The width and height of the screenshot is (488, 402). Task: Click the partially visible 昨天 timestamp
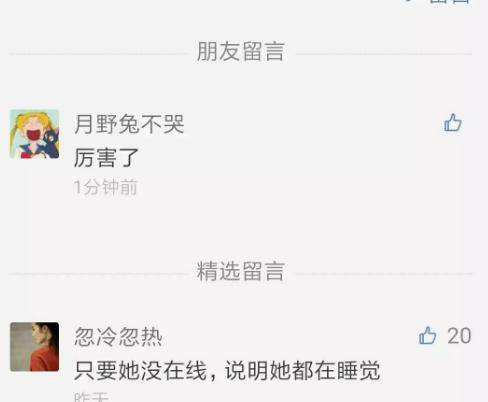click(x=91, y=397)
